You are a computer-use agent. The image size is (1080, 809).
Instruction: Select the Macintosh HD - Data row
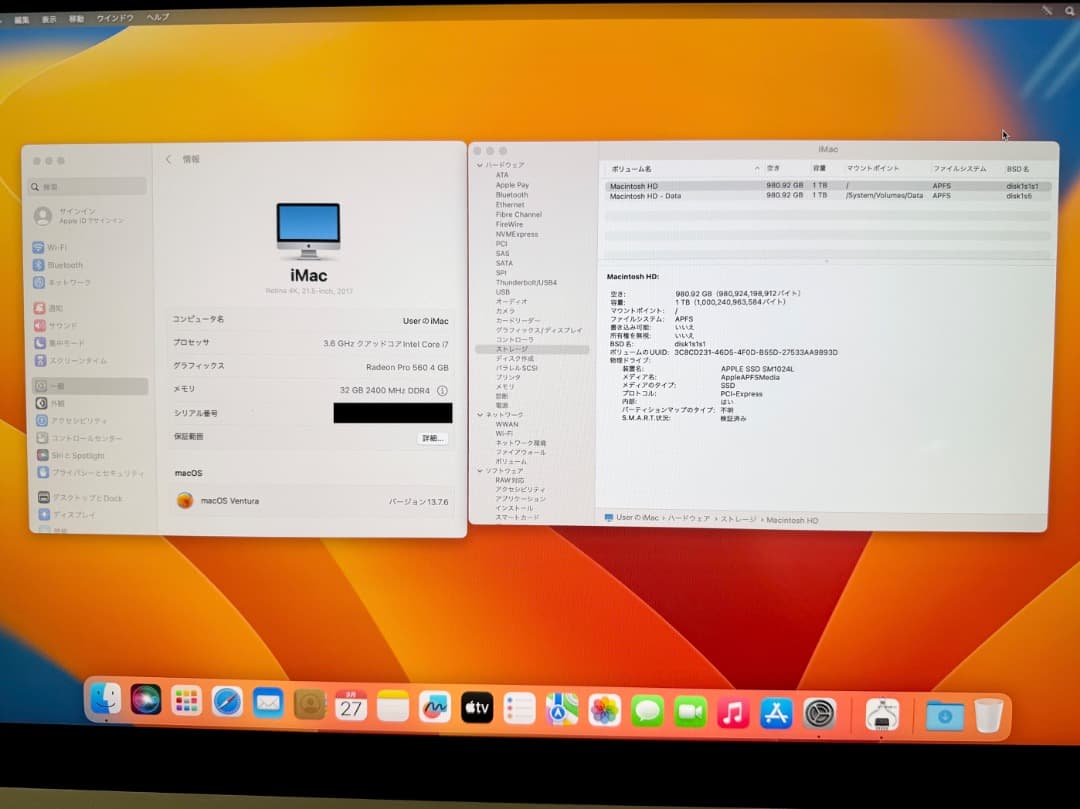point(828,196)
